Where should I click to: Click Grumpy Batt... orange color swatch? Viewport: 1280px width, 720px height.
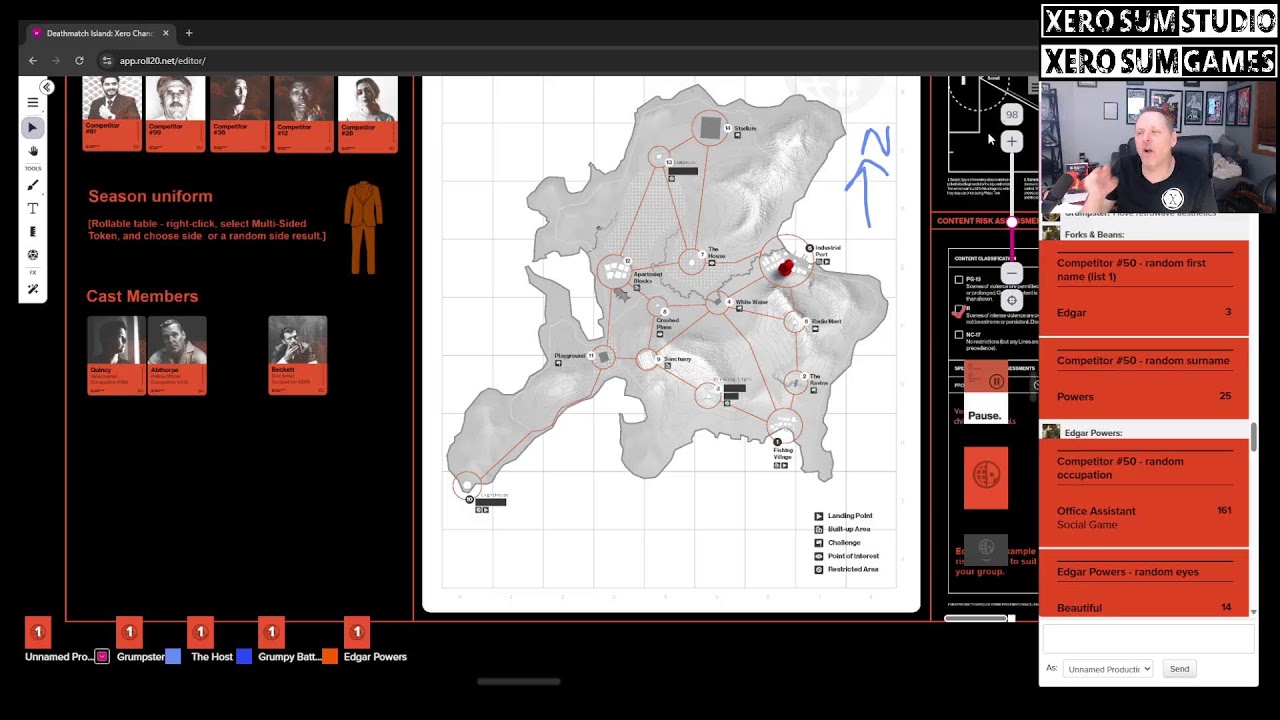click(330, 657)
